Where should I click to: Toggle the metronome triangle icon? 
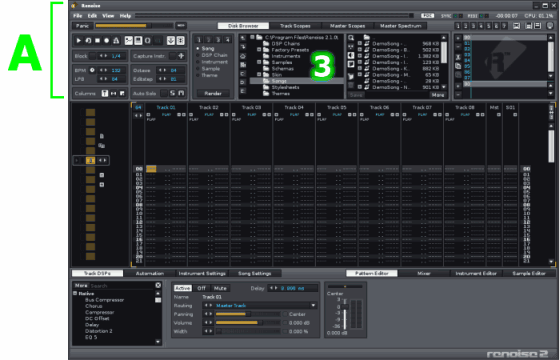116,41
